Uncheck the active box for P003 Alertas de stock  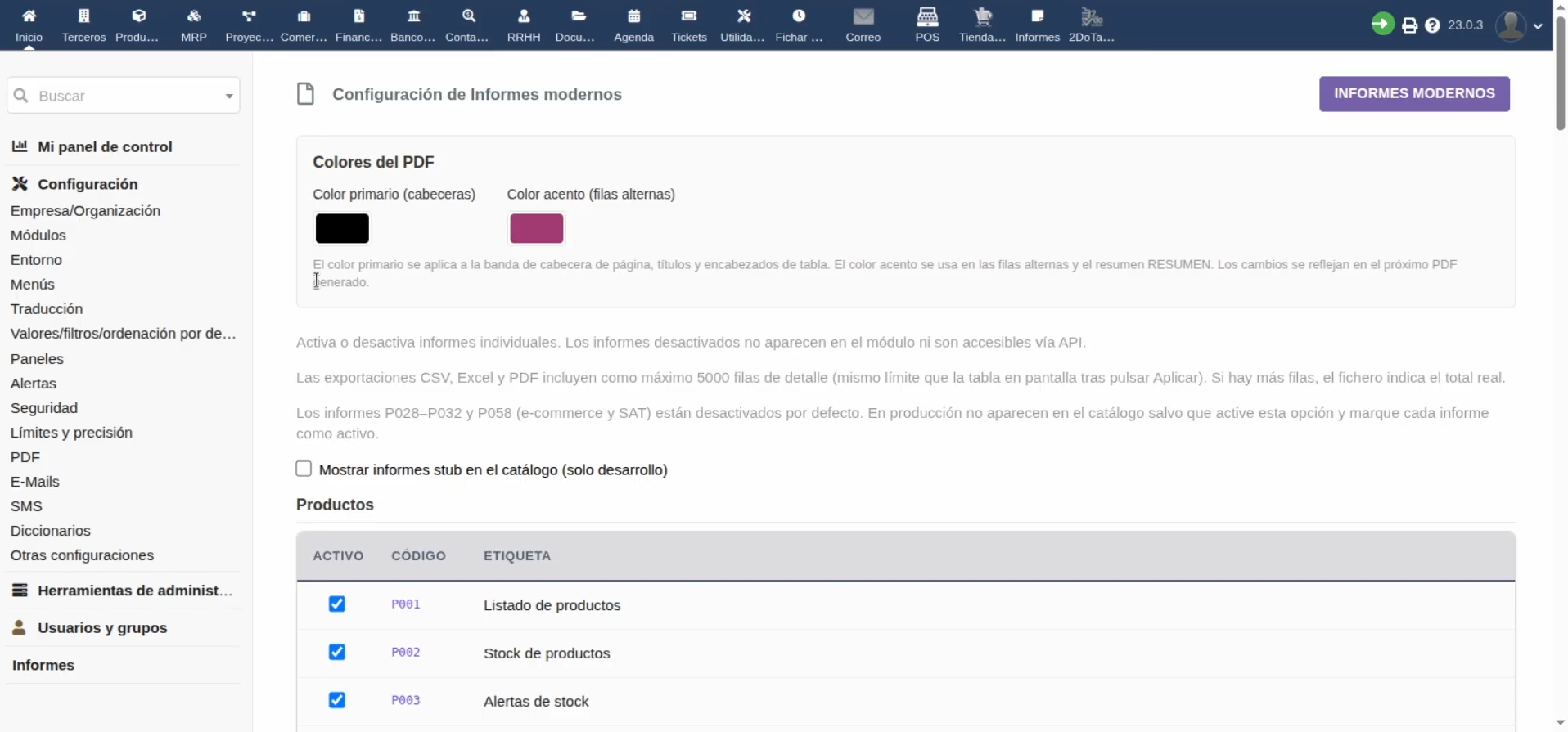(x=337, y=700)
